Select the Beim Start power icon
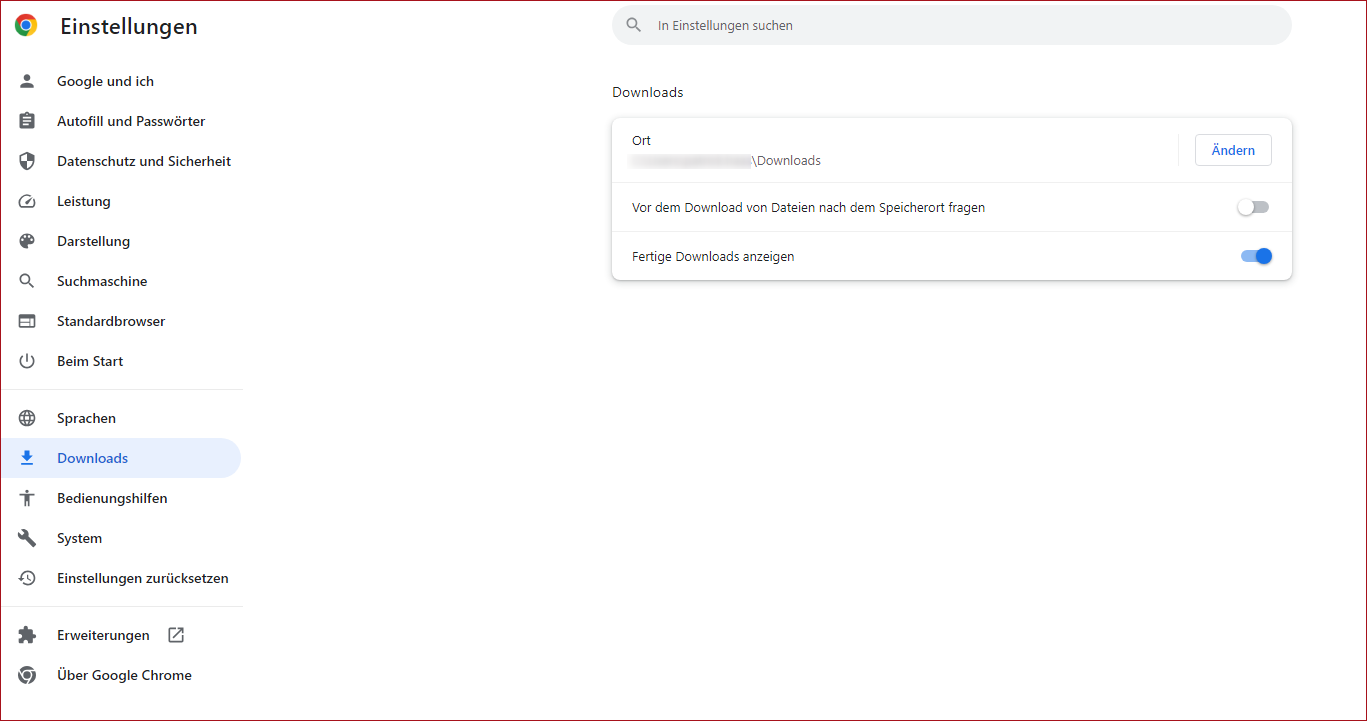 tap(27, 361)
